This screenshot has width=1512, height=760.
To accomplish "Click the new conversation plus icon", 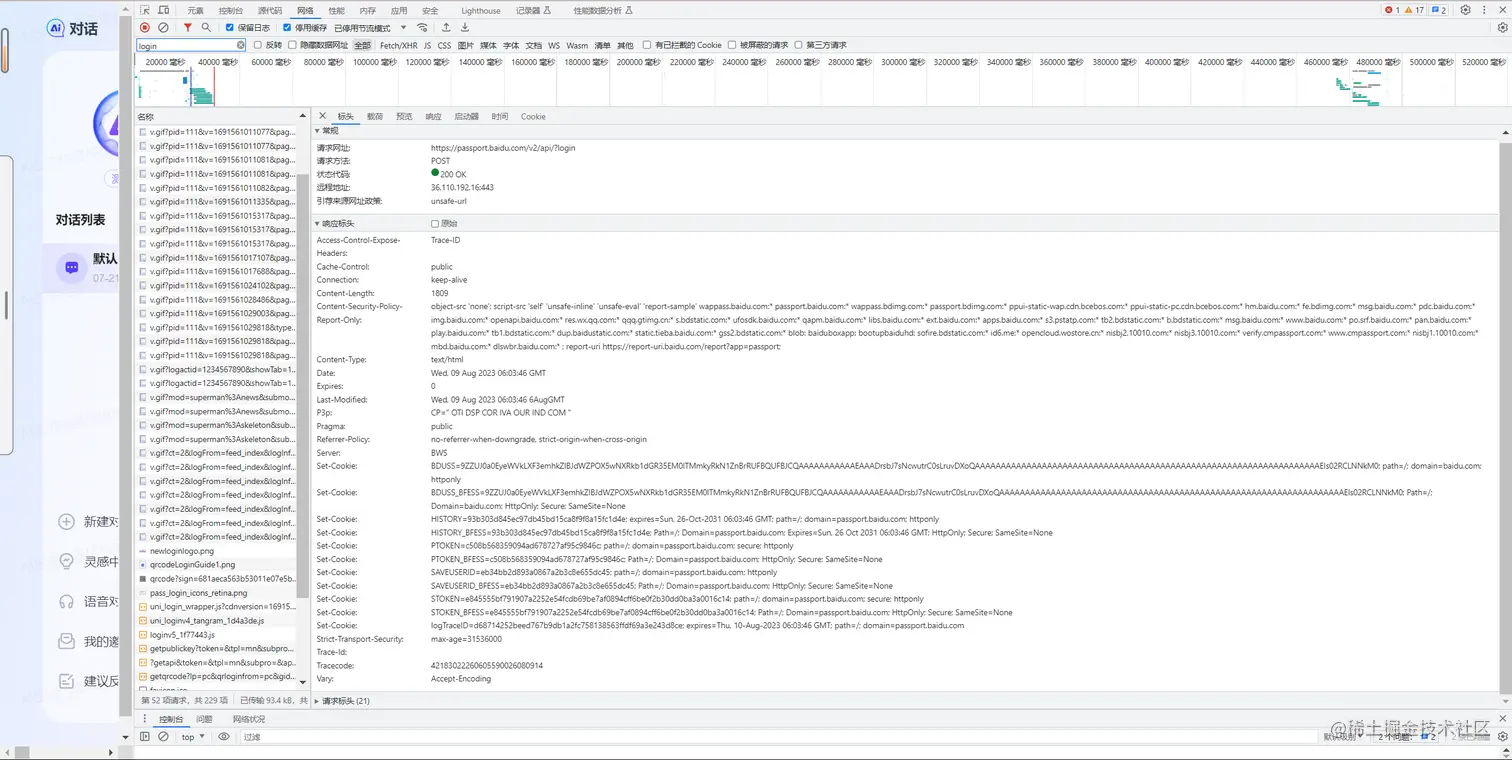I will coord(66,521).
